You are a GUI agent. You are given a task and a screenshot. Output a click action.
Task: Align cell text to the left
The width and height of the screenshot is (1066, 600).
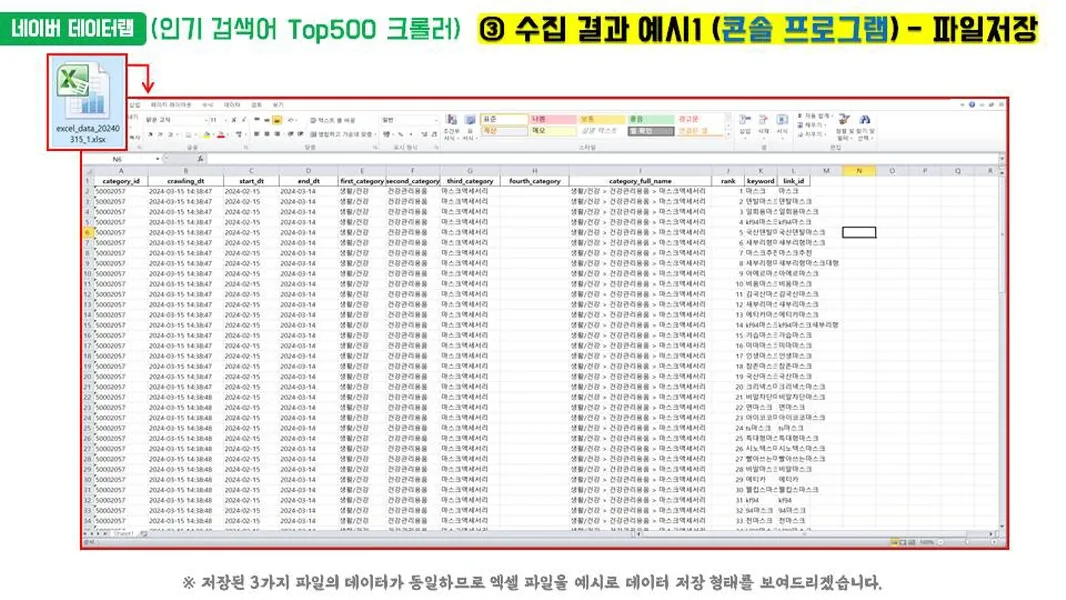click(x=257, y=135)
